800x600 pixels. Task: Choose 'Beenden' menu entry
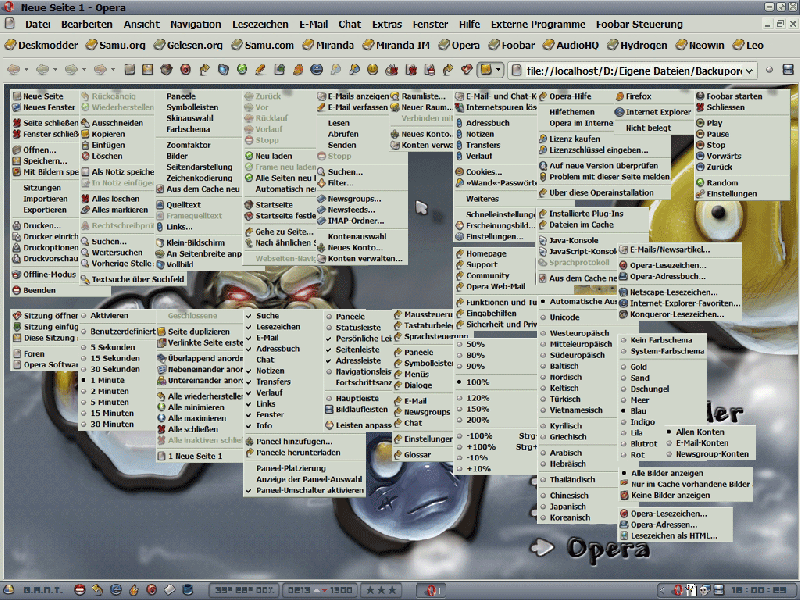coord(34,290)
